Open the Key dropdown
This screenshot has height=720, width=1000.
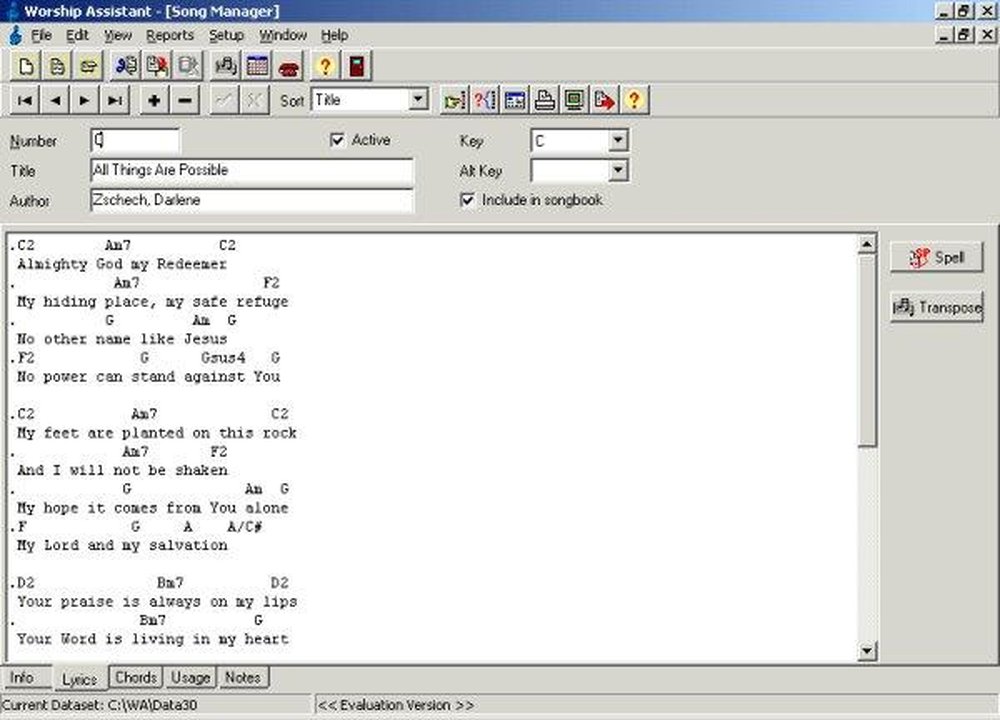pyautogui.click(x=618, y=140)
